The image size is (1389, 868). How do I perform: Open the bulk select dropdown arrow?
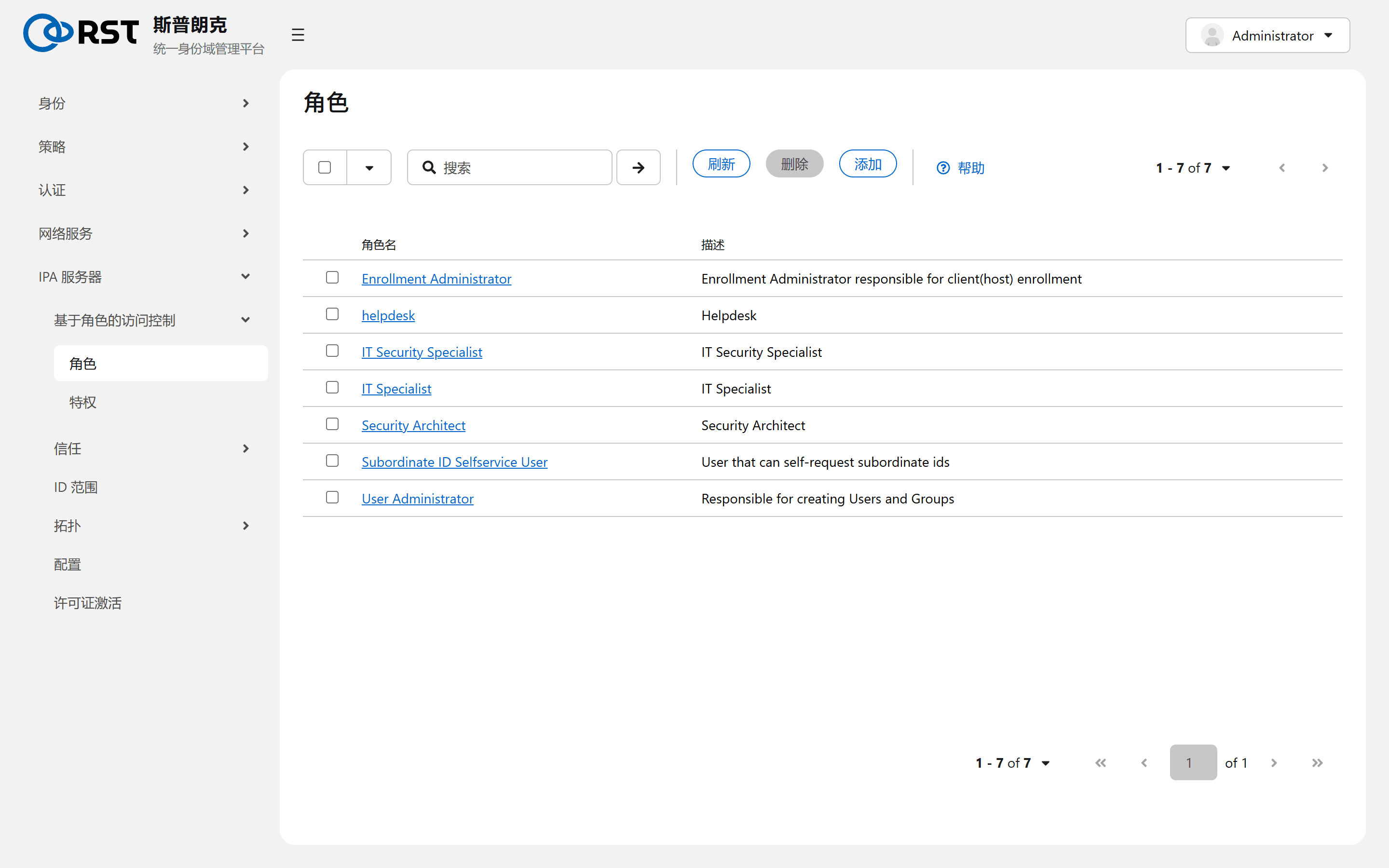369,168
